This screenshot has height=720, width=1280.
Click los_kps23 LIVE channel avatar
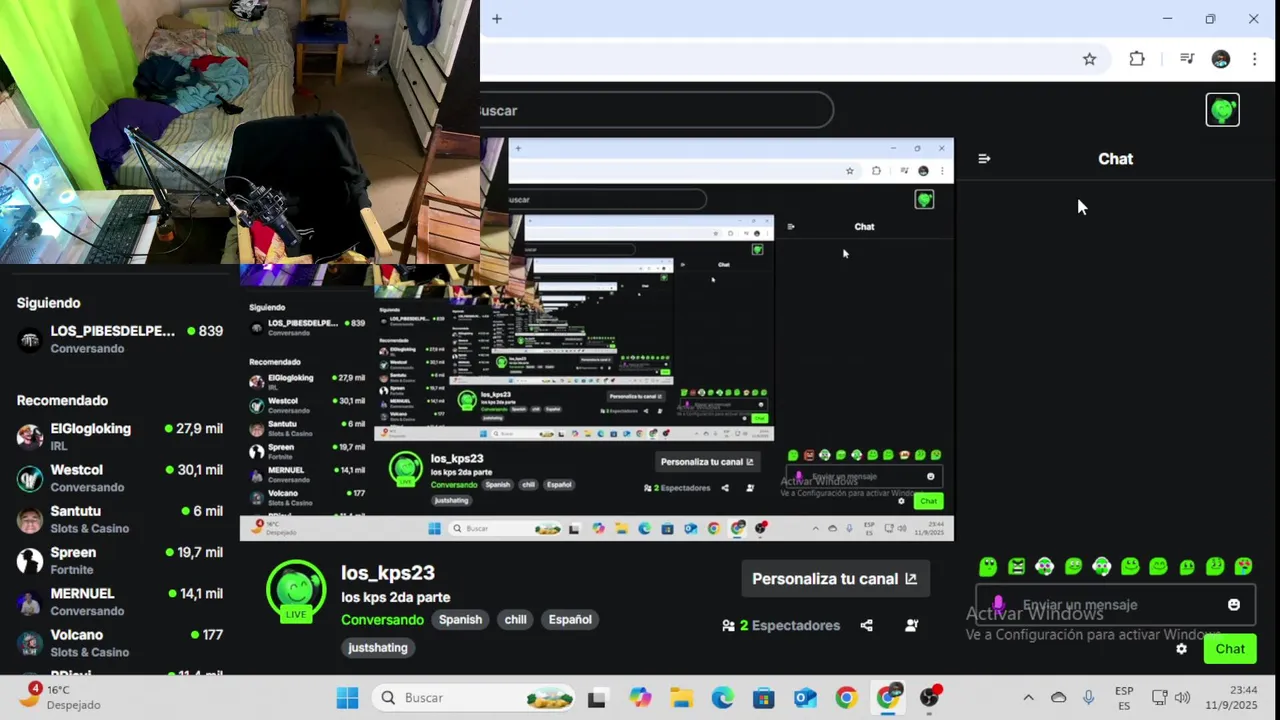pyautogui.click(x=296, y=590)
